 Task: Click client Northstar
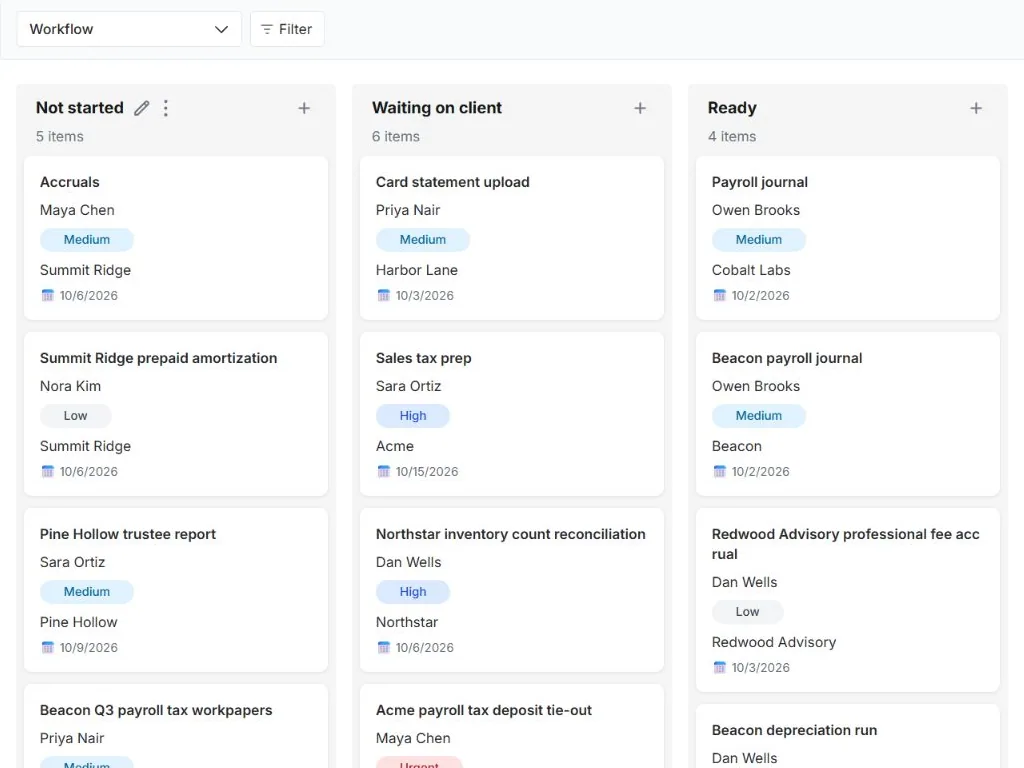(407, 622)
